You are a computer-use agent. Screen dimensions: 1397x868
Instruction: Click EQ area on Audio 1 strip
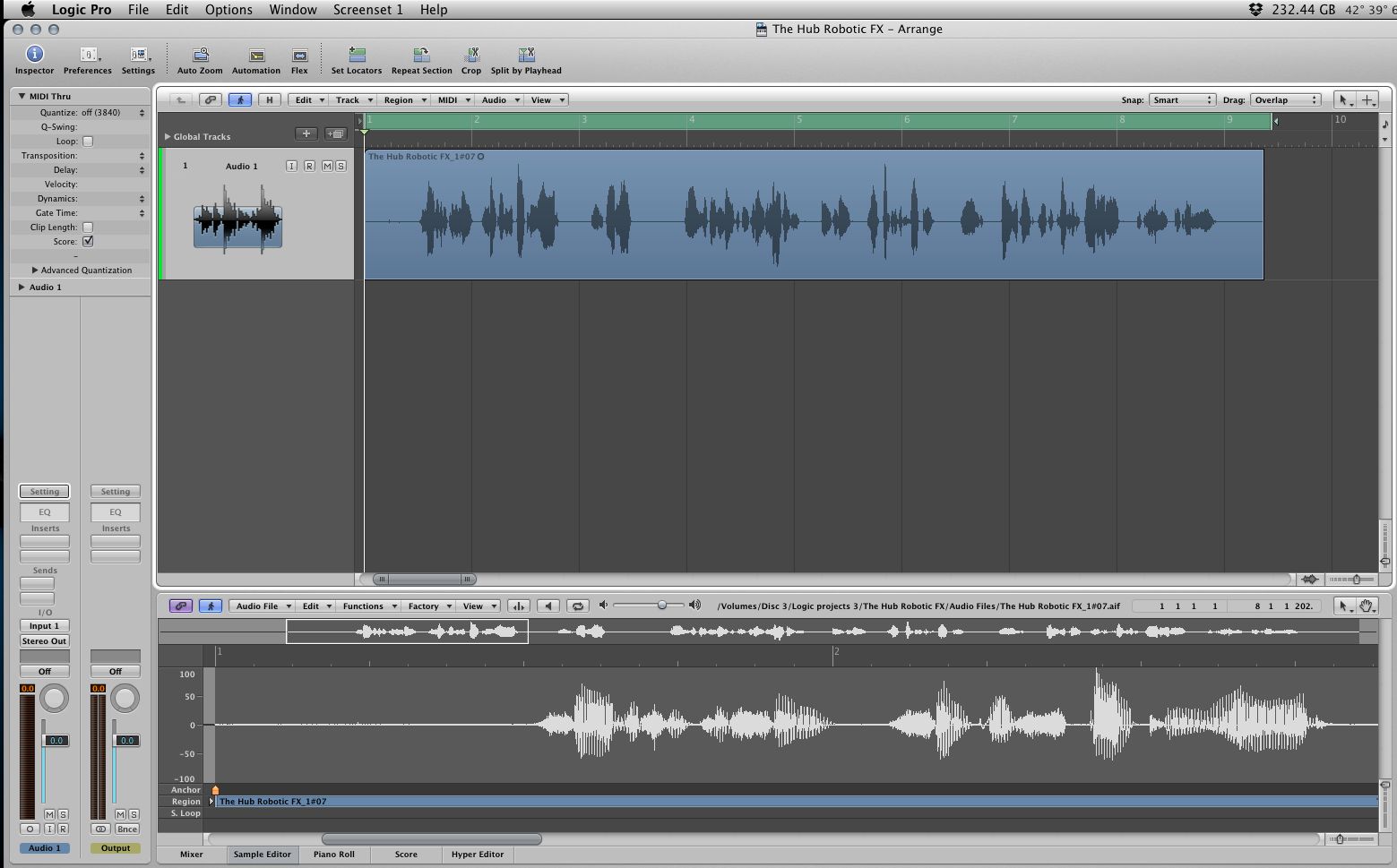click(x=44, y=512)
